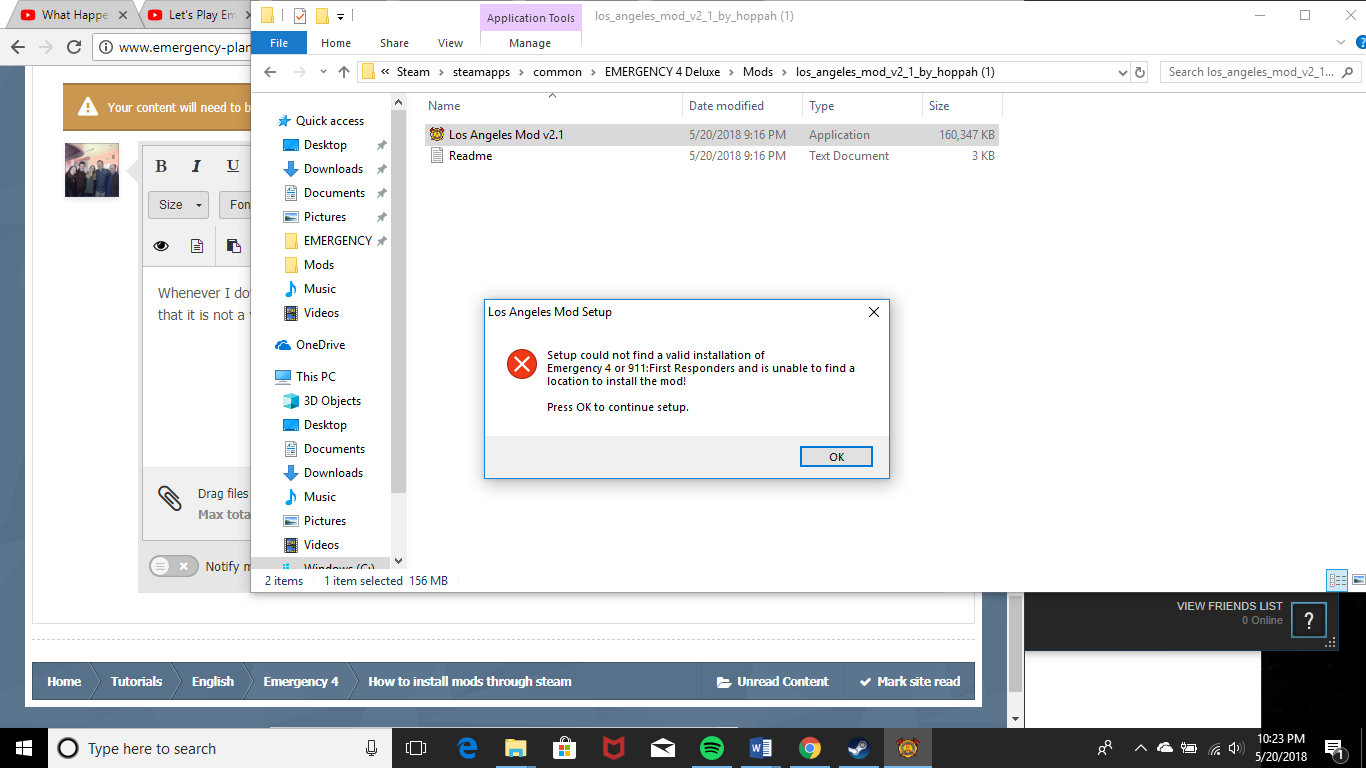This screenshot has width=1366, height=768.
Task: Open Steam from the taskbar
Action: coord(859,748)
